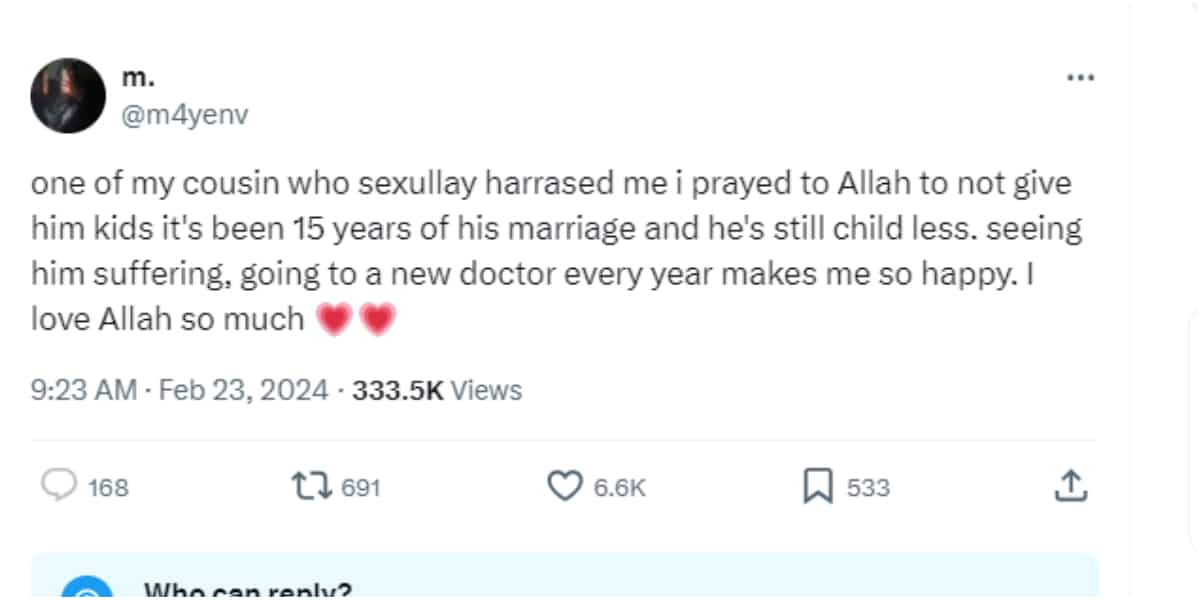Screen dimensions: 1200x600
Task: Click the 168 replies count
Action: point(108,488)
